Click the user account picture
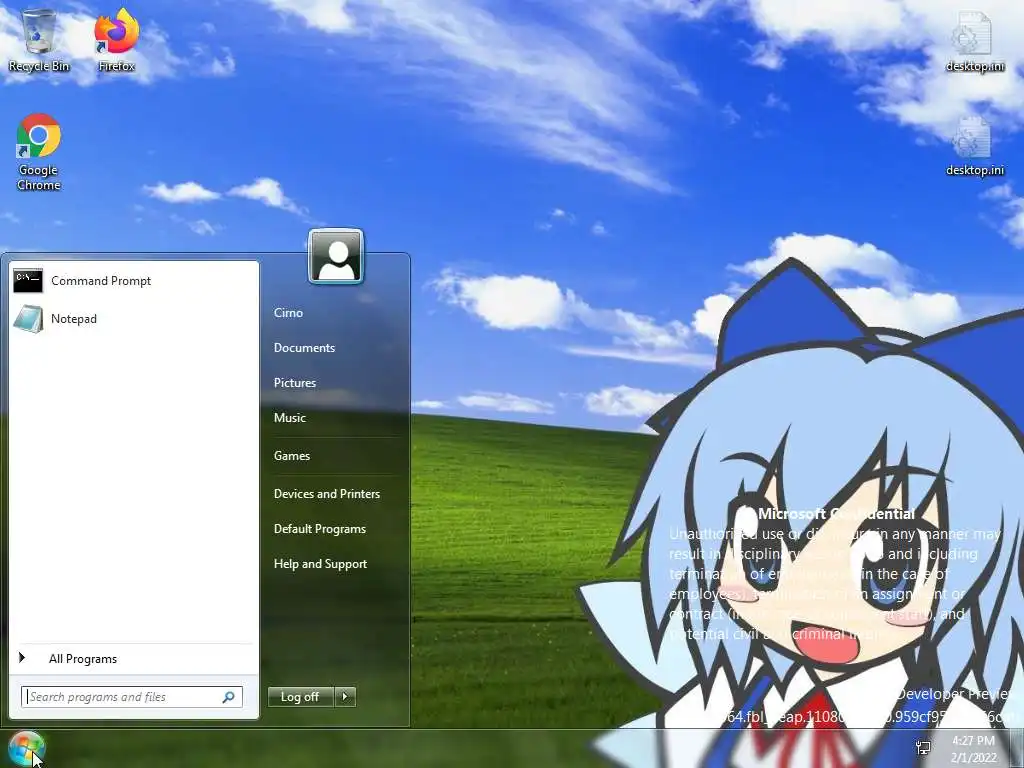This screenshot has width=1024, height=768. pyautogui.click(x=336, y=257)
